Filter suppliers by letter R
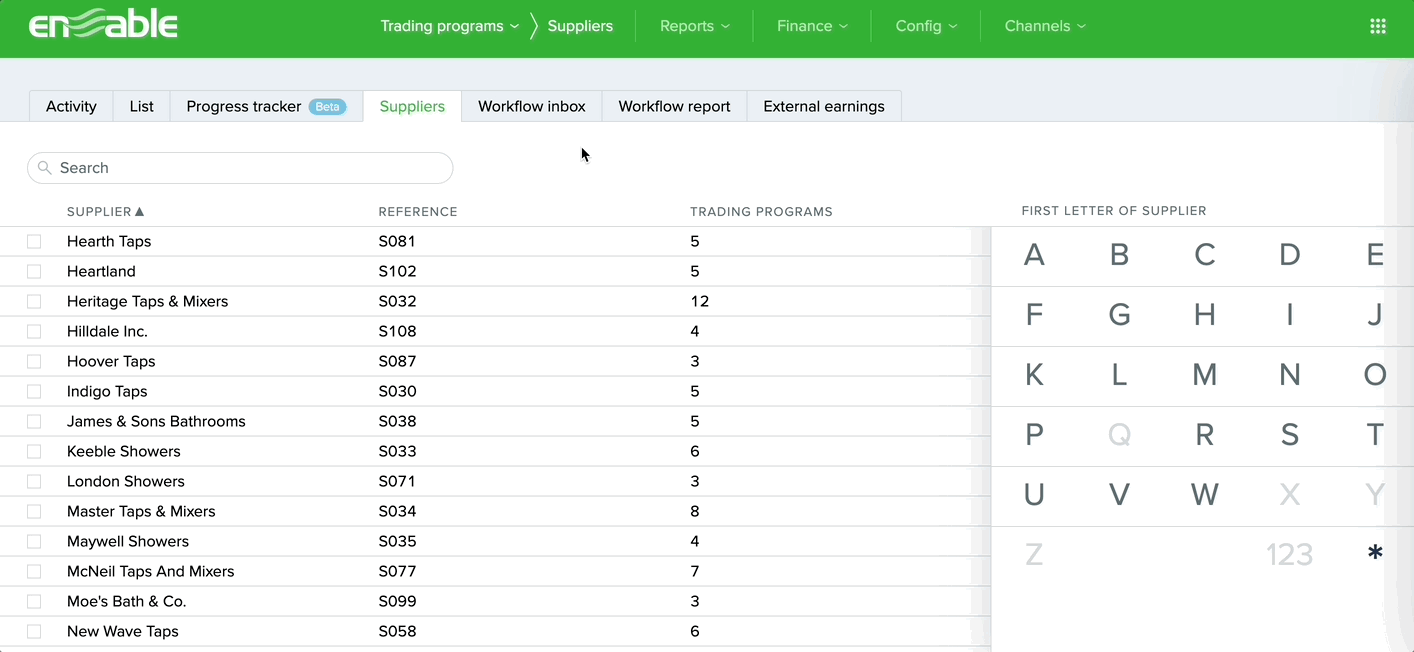 pyautogui.click(x=1205, y=435)
